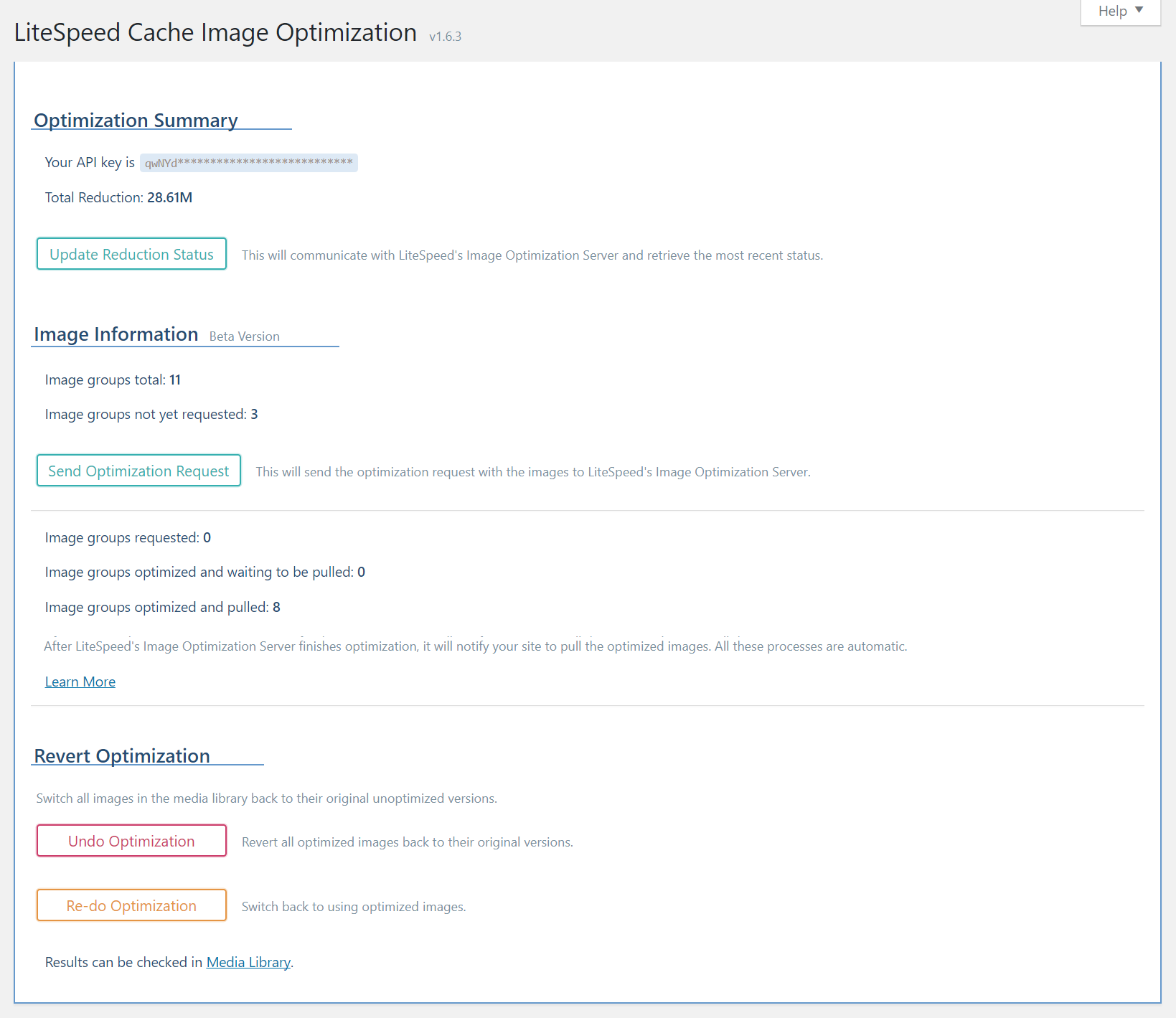Click the Total Reduction 28.61M text
1176x1018 pixels.
click(x=118, y=197)
